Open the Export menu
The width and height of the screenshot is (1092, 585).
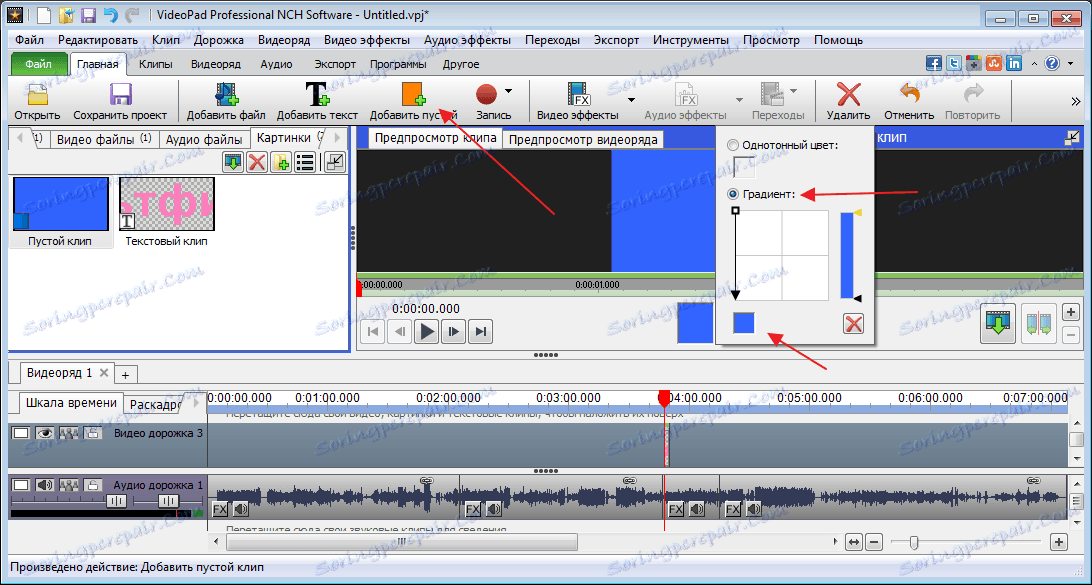click(616, 40)
